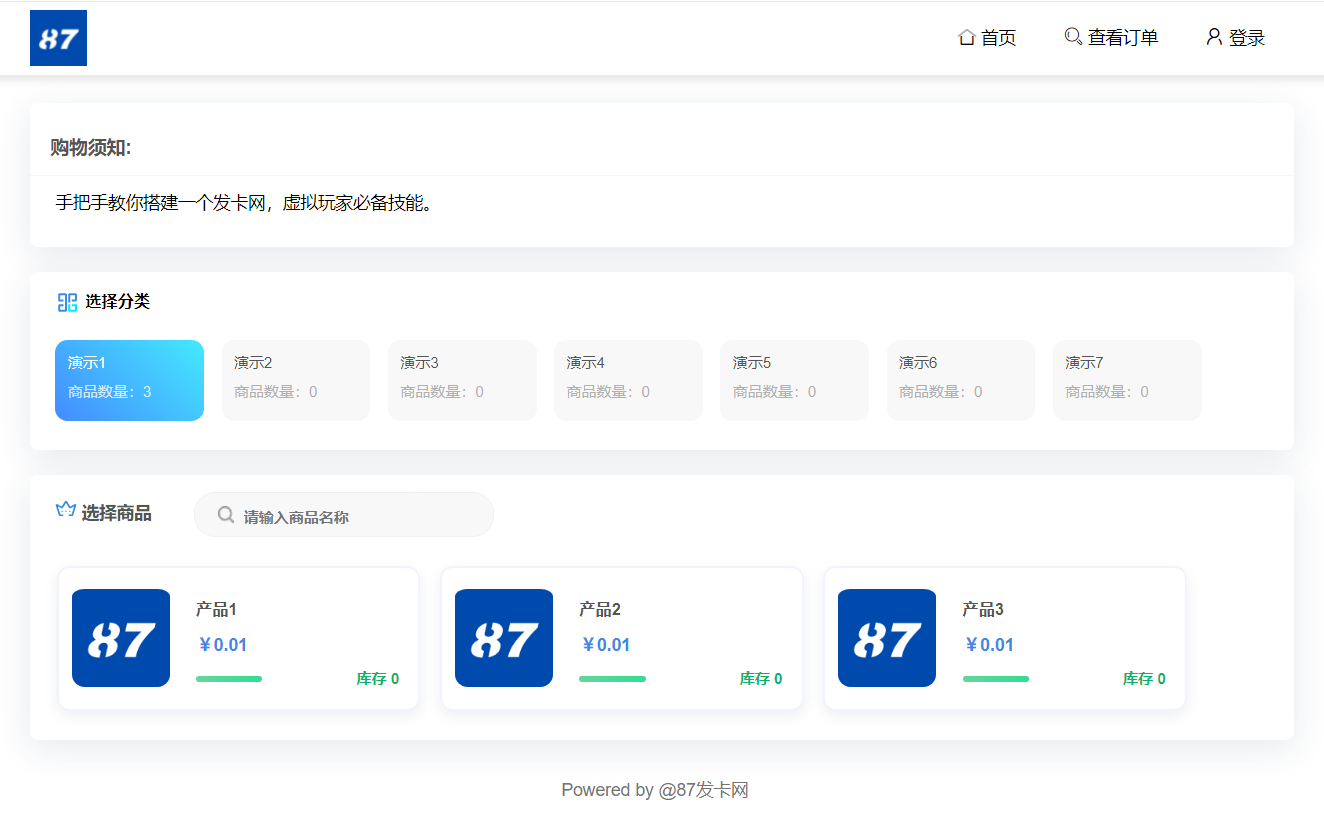Click the 请输入商品名称 search field
The image size is (1324, 813).
click(343, 514)
